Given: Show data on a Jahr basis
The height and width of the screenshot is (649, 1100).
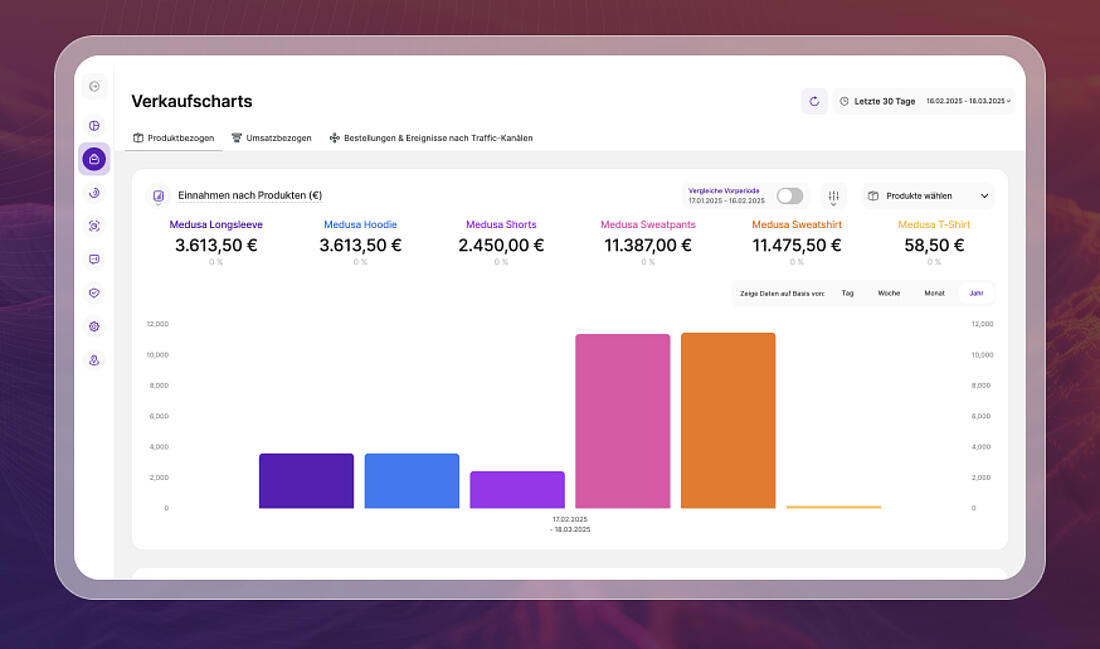Looking at the screenshot, I should coord(976,293).
